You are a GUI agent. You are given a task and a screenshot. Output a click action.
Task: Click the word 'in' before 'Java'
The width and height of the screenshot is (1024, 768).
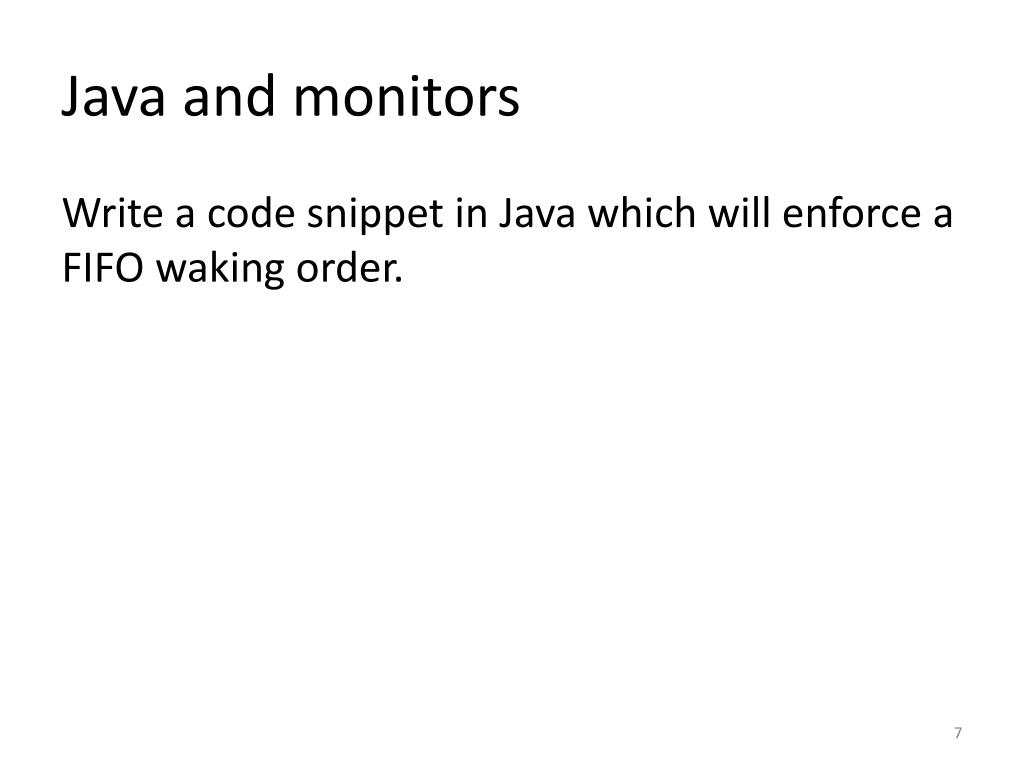(x=471, y=213)
